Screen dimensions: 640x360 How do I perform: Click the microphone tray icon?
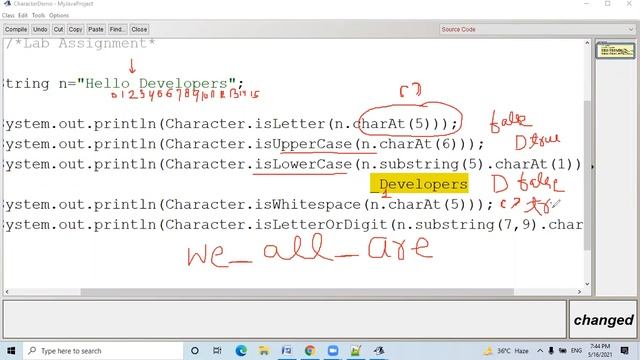pyautogui.click(x=551, y=351)
